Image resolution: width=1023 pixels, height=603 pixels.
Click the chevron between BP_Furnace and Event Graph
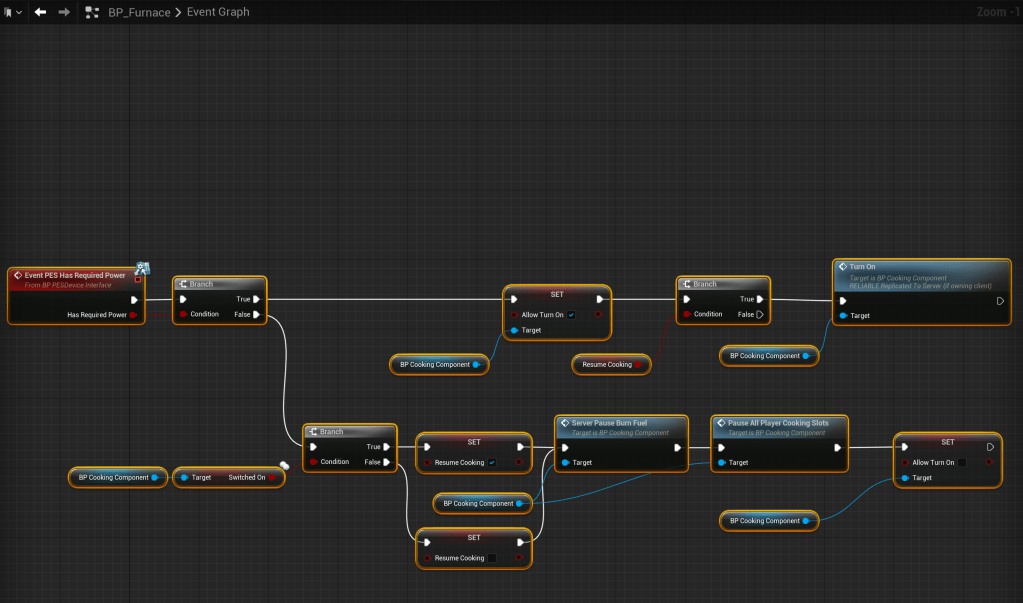click(179, 12)
